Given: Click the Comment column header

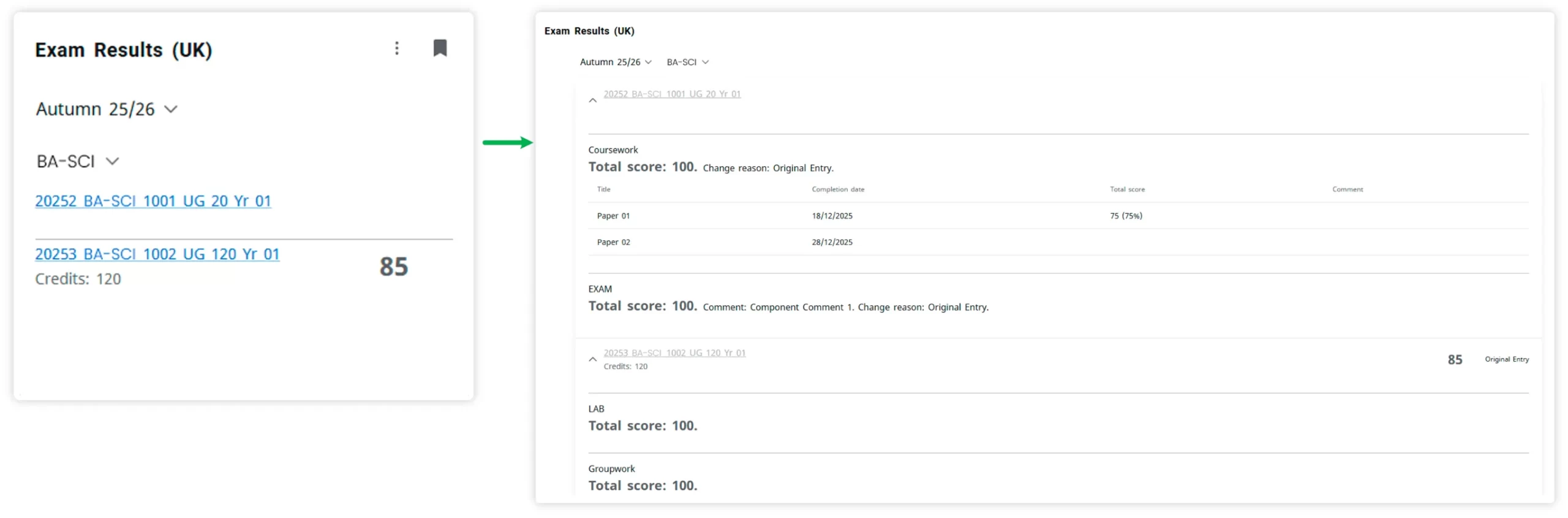Looking at the screenshot, I should point(1347,189).
